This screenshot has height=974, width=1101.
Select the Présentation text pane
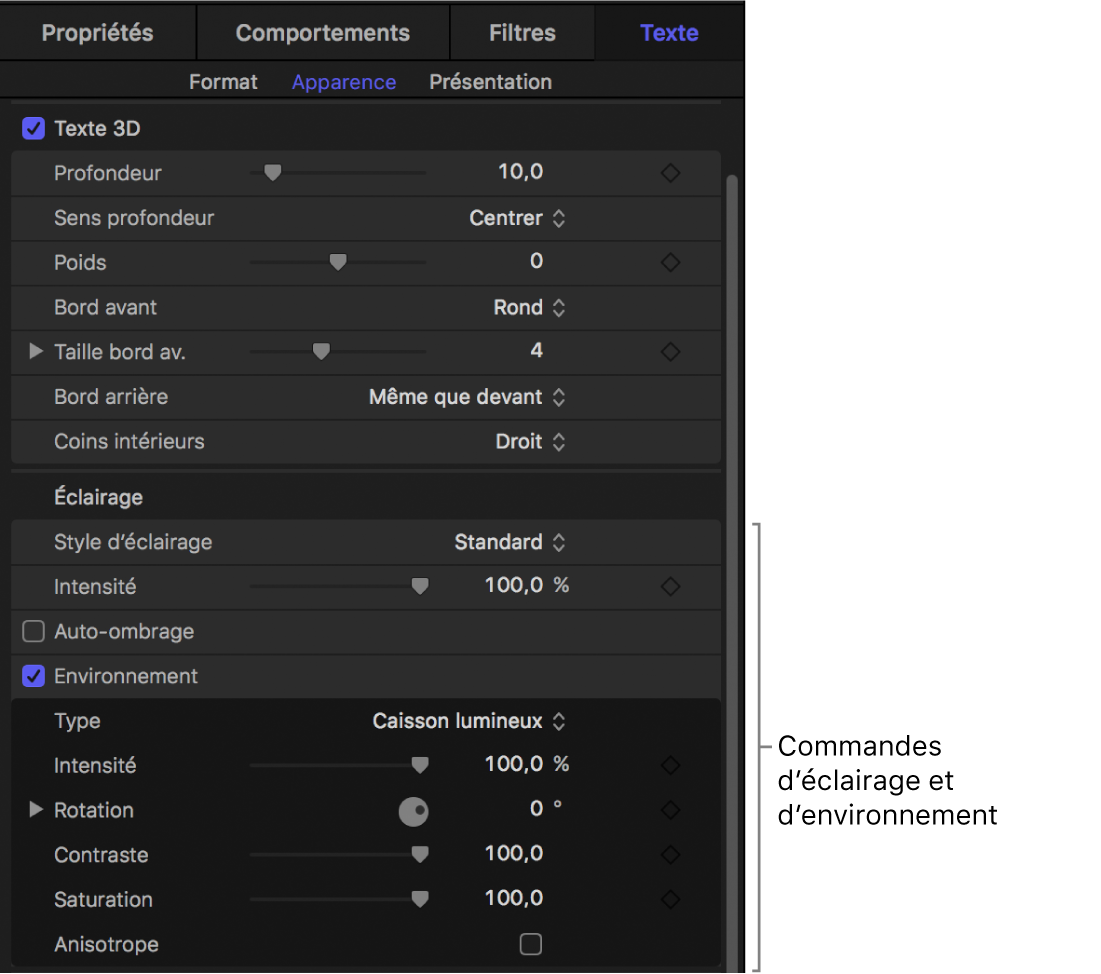pos(490,82)
